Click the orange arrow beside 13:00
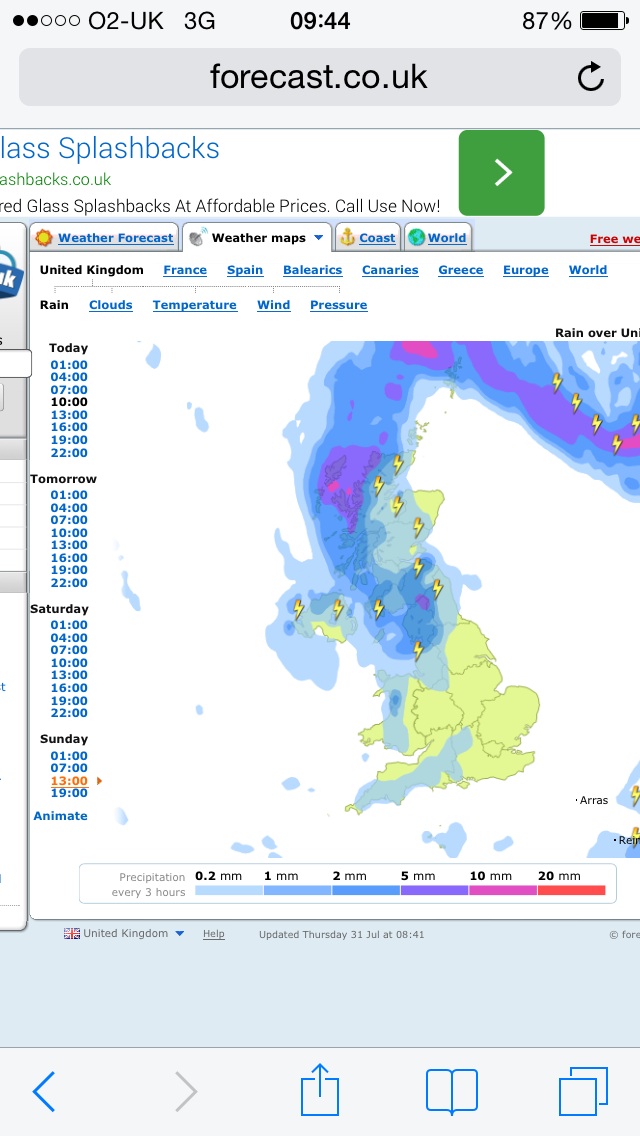The height and width of the screenshot is (1136, 640). click(x=99, y=781)
